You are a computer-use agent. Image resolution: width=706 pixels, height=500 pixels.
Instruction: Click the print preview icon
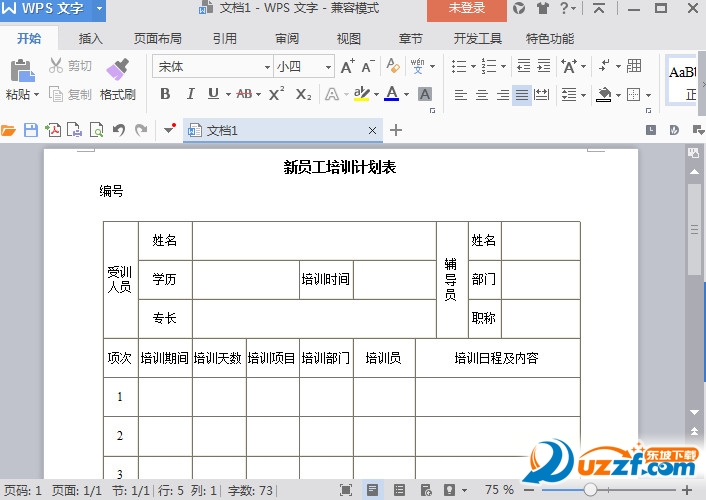point(97,130)
